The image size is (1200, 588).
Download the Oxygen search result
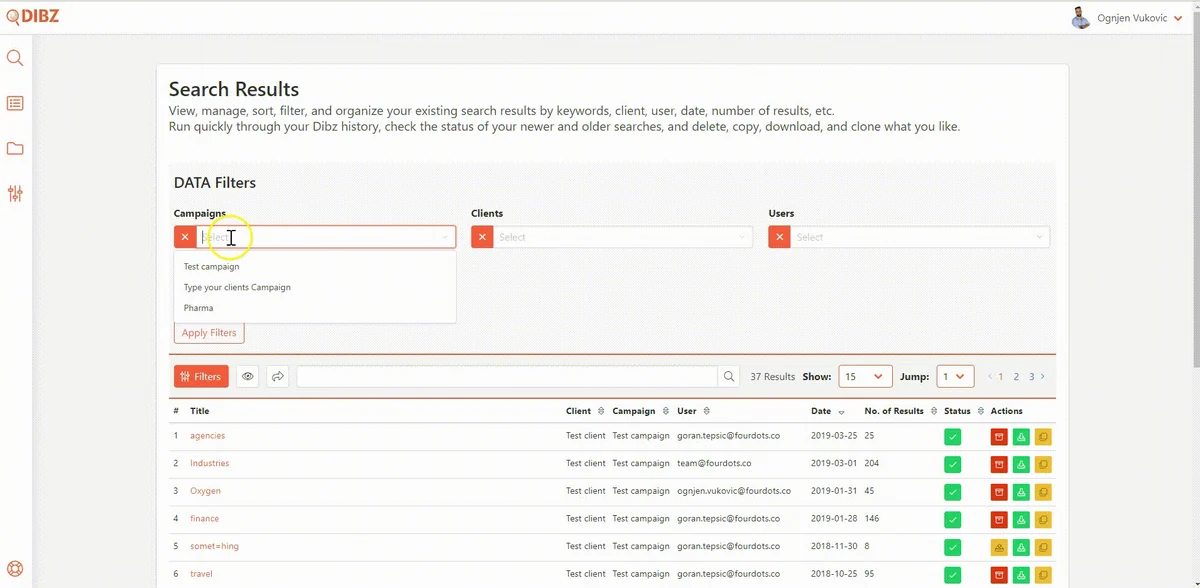(x=1021, y=492)
